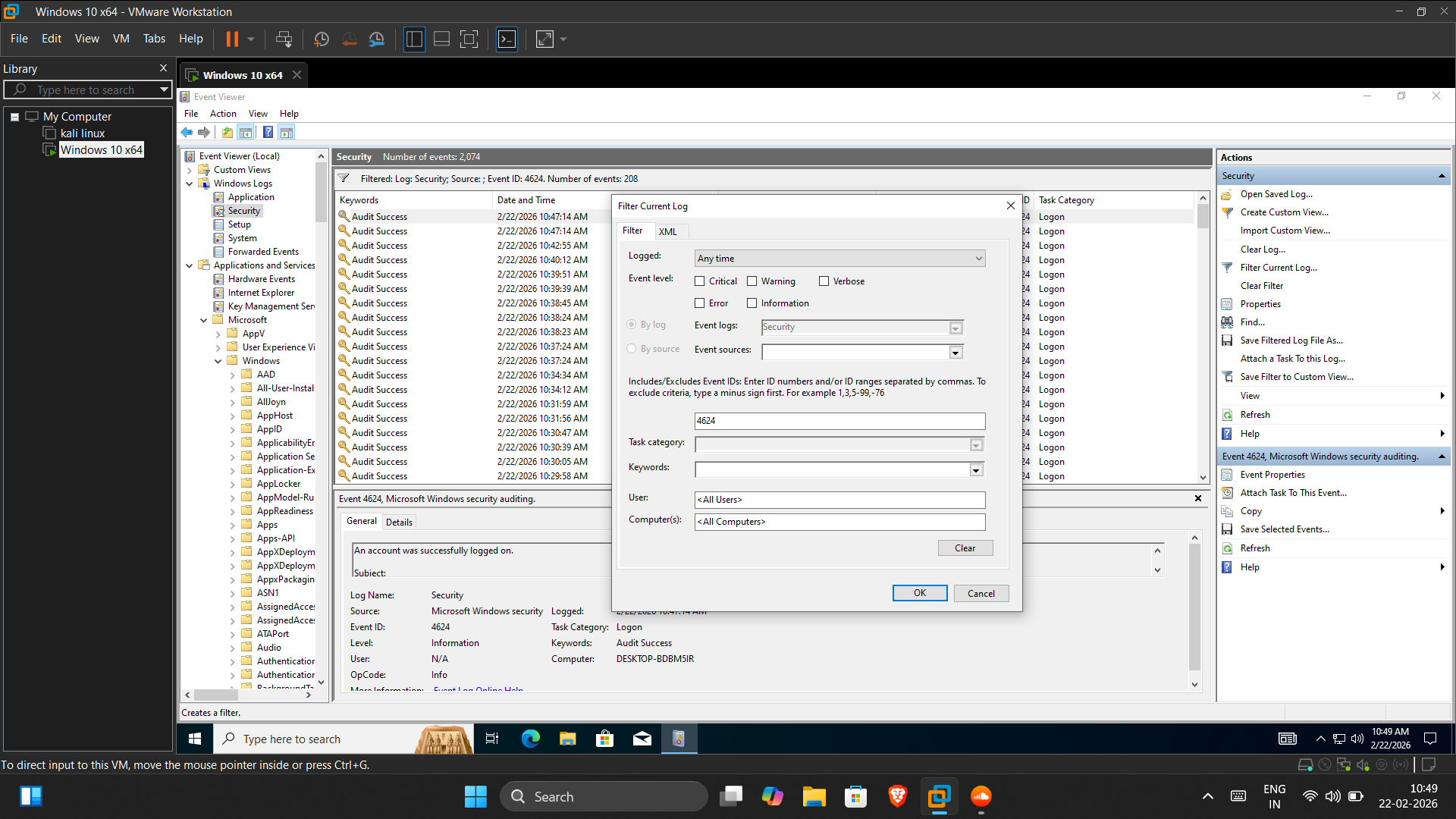The width and height of the screenshot is (1456, 819).
Task: Click the event list vertical scrollbar
Action: tap(1203, 337)
